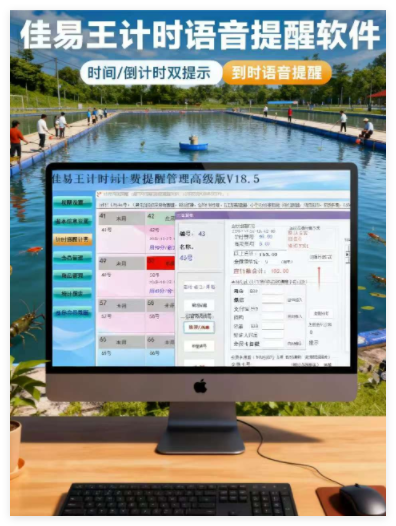Select seat card number 66
This screenshot has width=396, height=526.
(160, 350)
